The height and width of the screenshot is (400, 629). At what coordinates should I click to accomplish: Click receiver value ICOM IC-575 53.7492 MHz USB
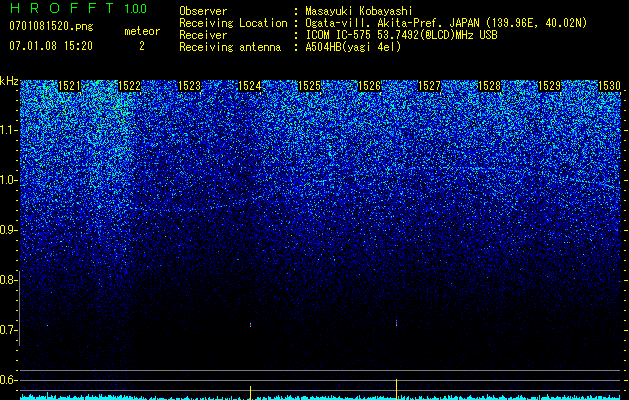pyautogui.click(x=401, y=35)
